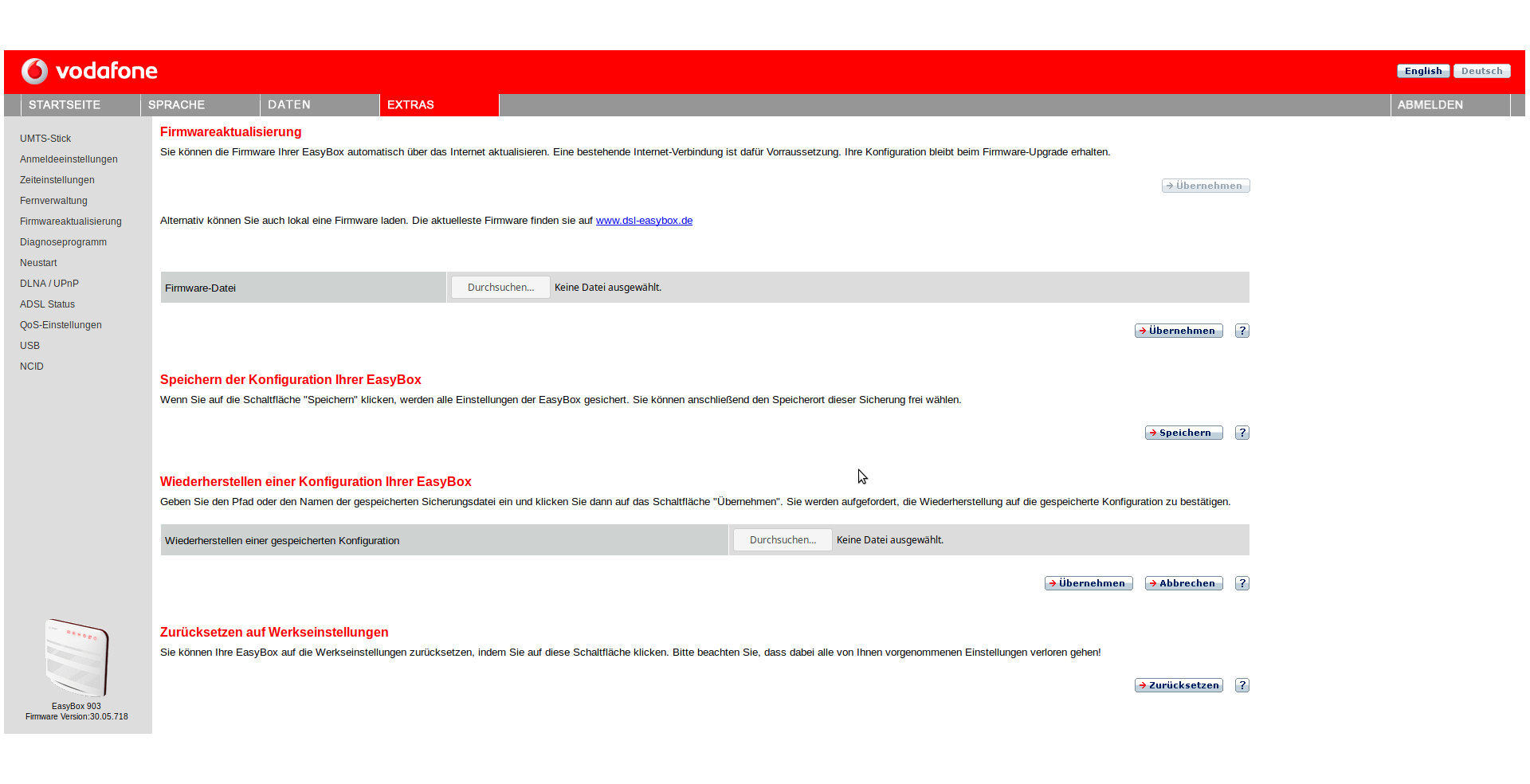
Task: Open help icon next to Speichern
Action: click(x=1242, y=433)
